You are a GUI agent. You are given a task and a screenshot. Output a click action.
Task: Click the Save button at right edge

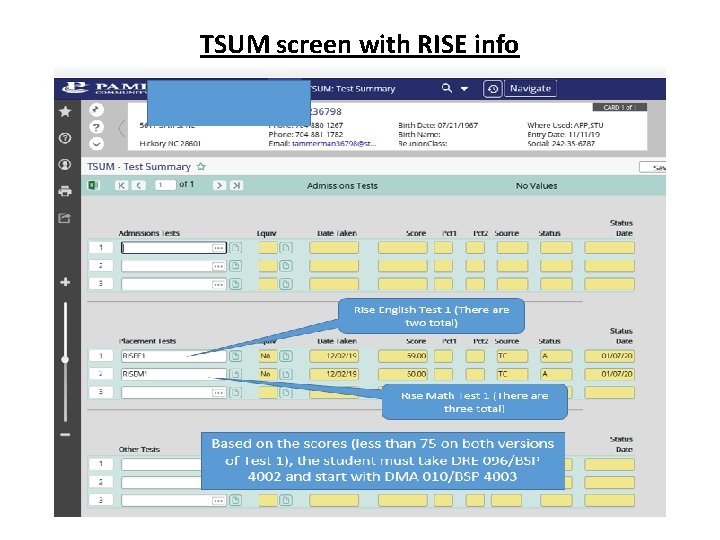click(653, 168)
